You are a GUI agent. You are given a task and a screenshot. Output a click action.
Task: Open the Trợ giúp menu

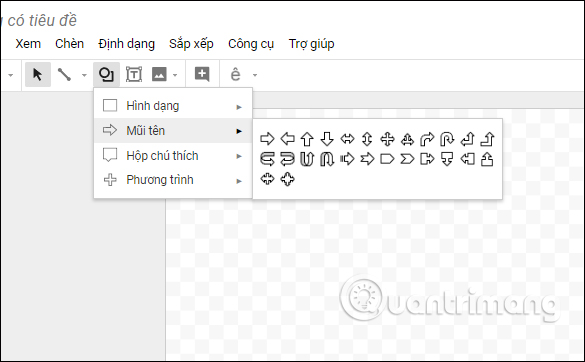pyautogui.click(x=312, y=44)
